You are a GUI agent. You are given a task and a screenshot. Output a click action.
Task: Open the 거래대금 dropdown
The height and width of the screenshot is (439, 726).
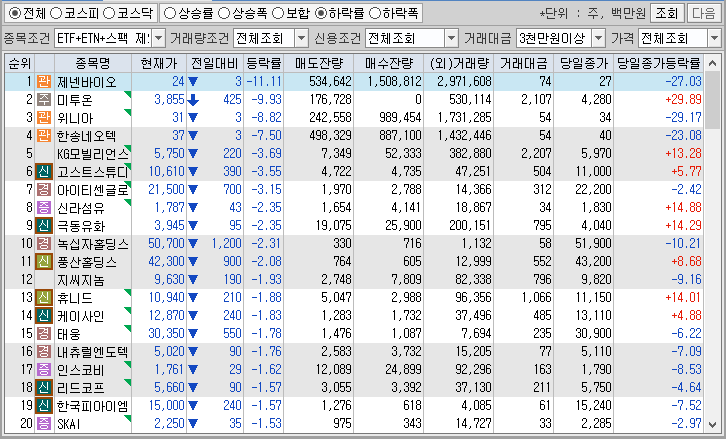[599, 38]
